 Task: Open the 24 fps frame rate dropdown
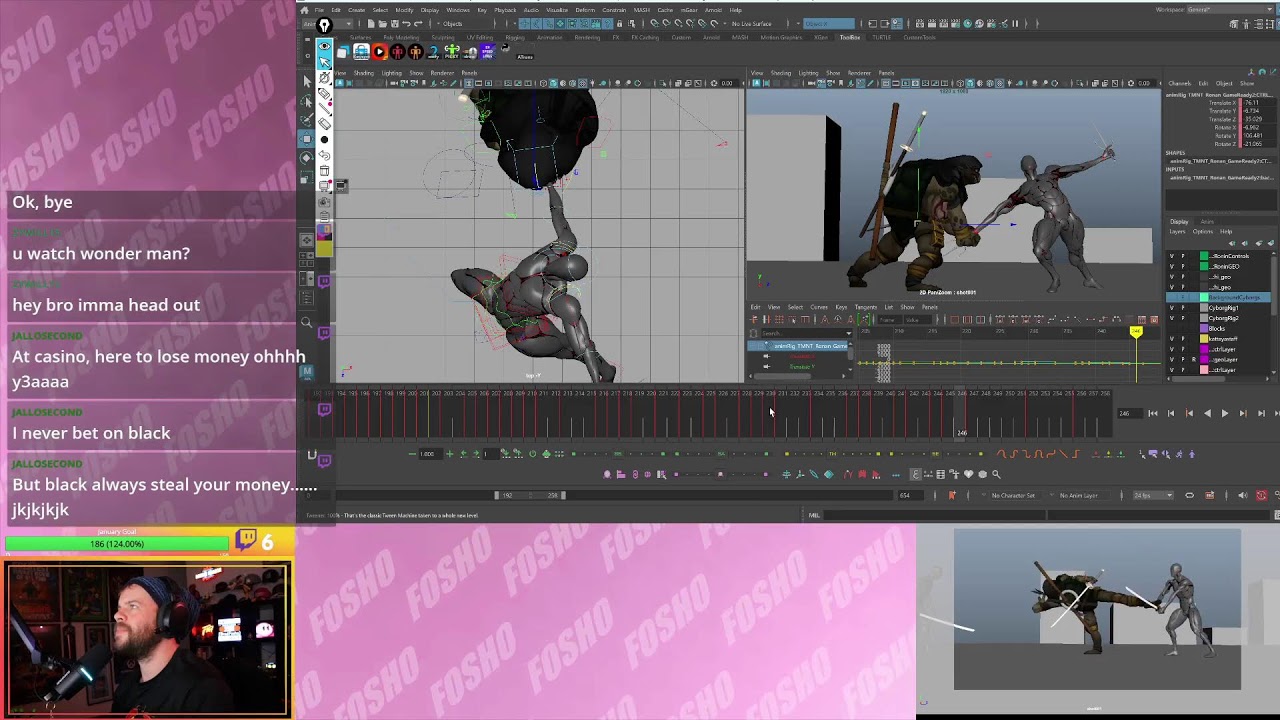(1154, 495)
